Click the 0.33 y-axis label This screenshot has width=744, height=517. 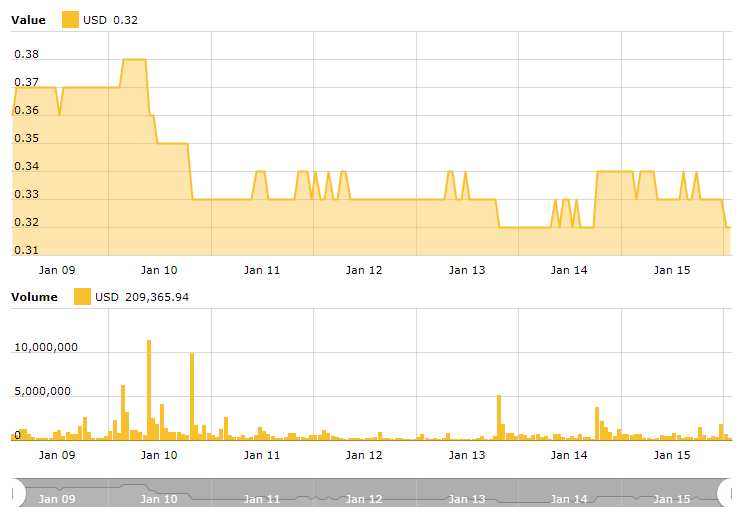27,194
